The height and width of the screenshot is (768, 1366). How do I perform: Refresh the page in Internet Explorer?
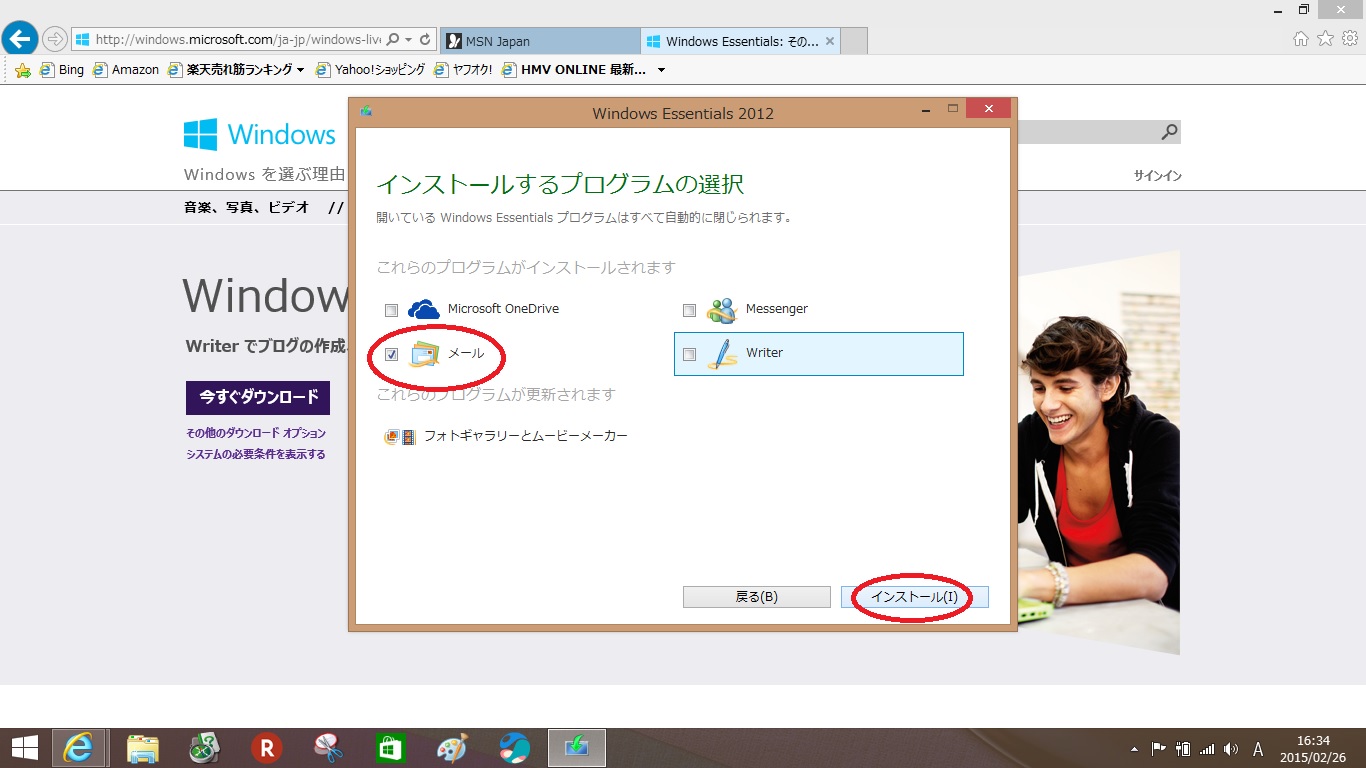(425, 40)
